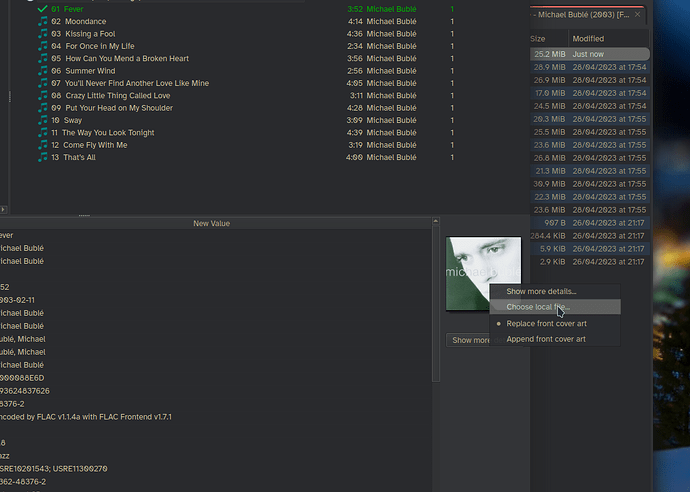Screen dimensions: 690x492
Task: Click the 3:52 duration of Fever
Action: click(x=355, y=9)
